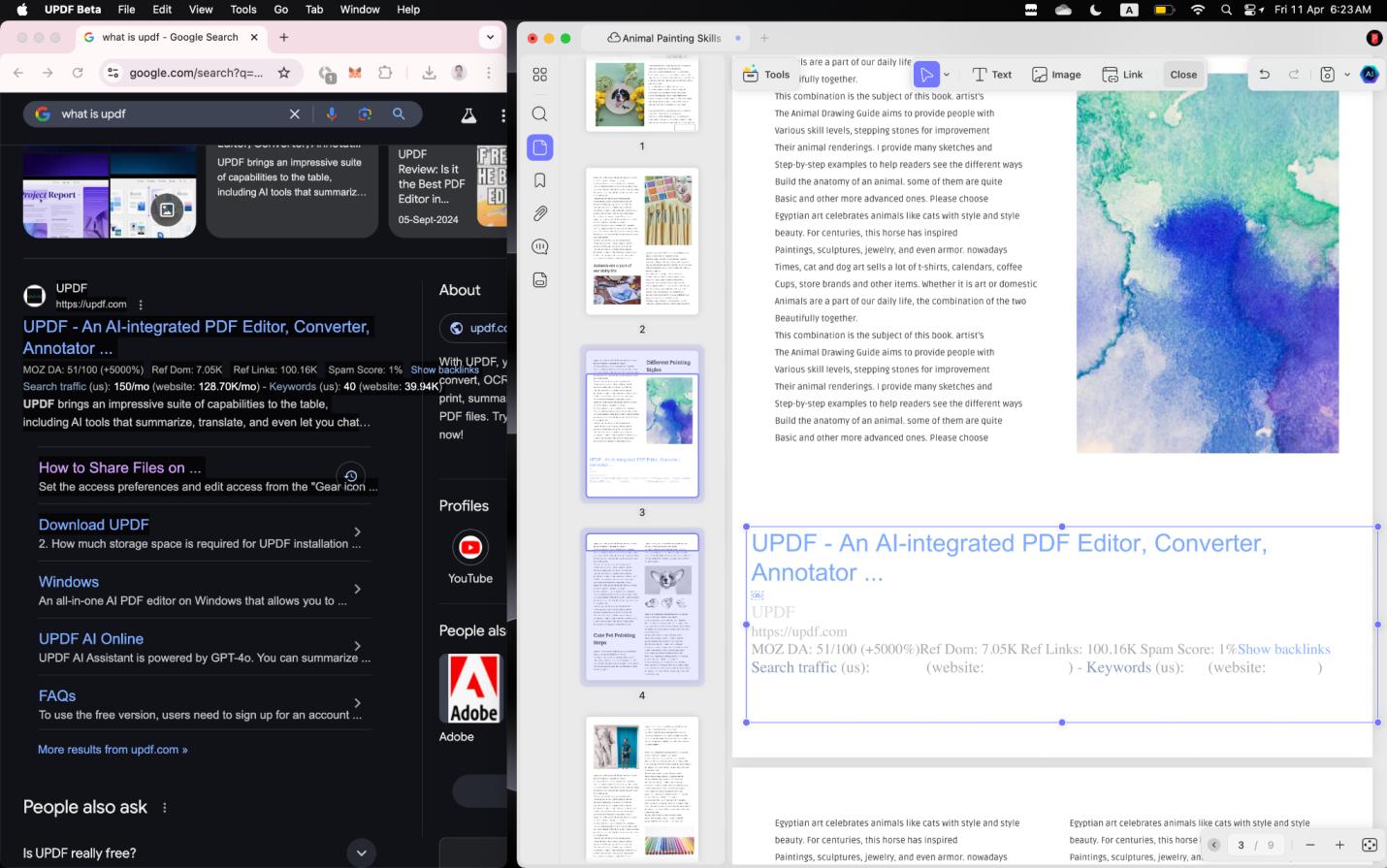Open the bookmarks panel in the UPDF sidebar
The width and height of the screenshot is (1387, 868).
point(540,180)
